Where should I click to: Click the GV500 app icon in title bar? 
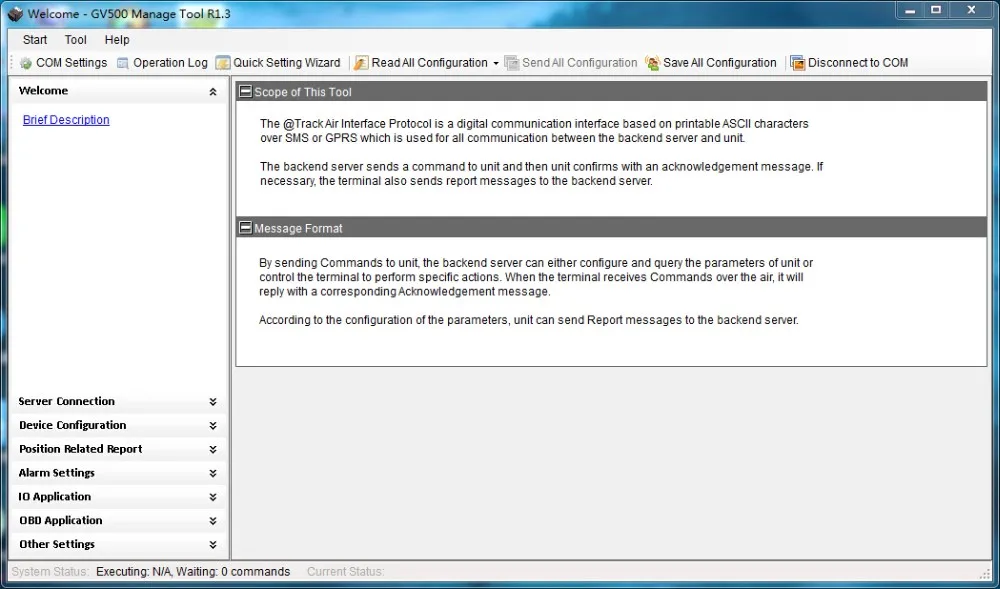coord(15,14)
